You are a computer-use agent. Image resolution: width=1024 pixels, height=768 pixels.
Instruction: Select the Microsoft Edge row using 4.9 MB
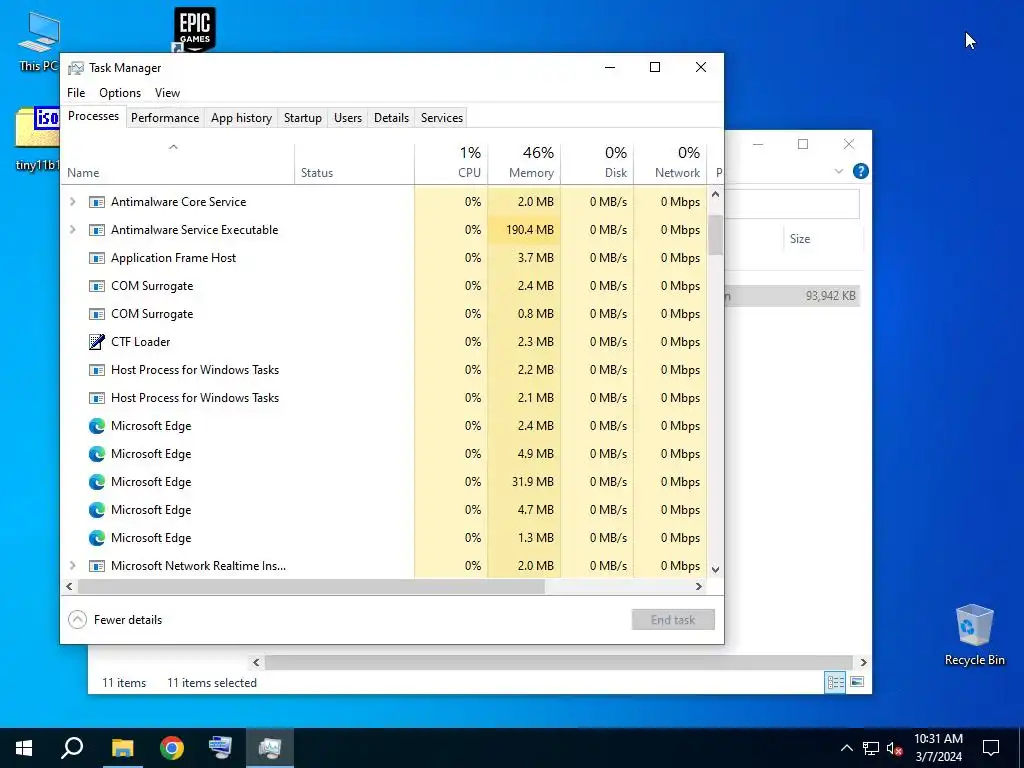385,454
